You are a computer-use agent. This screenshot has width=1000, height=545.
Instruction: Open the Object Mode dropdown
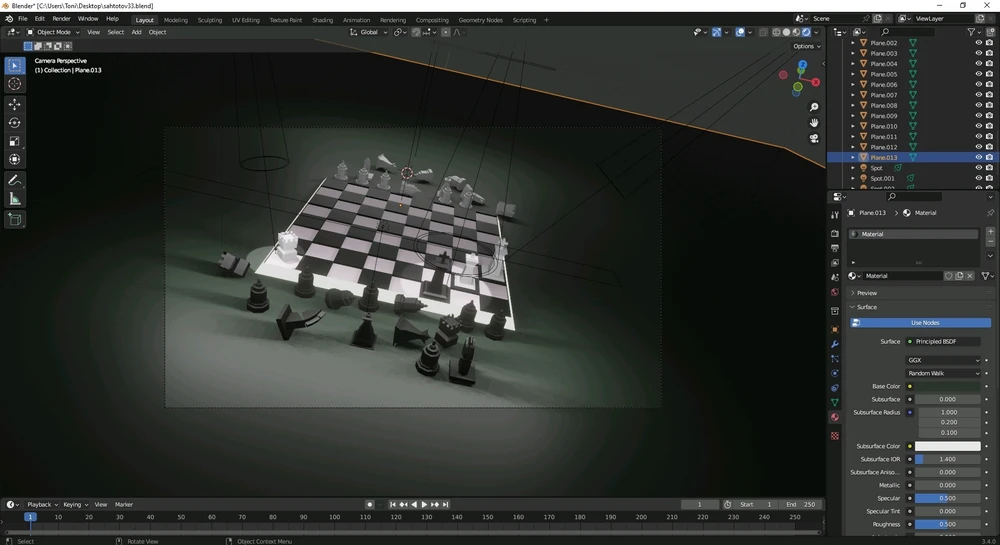(53, 32)
